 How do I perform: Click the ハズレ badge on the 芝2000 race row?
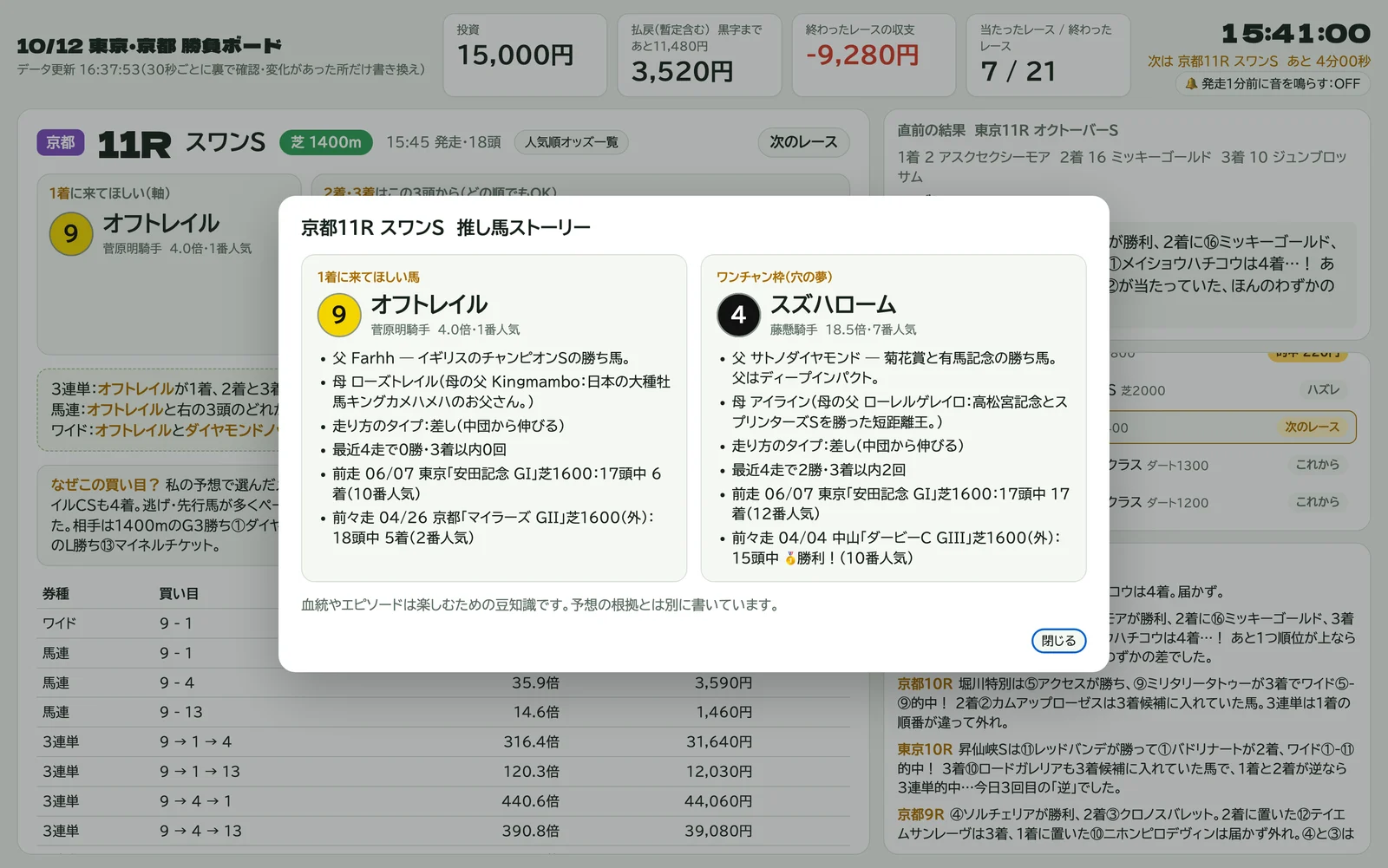point(1324,390)
